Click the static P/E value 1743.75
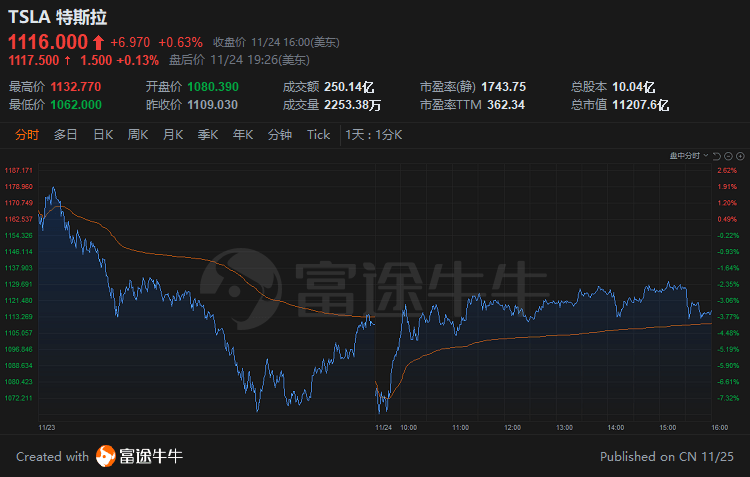Screen dimensions: 750x477 pyautogui.click(x=503, y=87)
